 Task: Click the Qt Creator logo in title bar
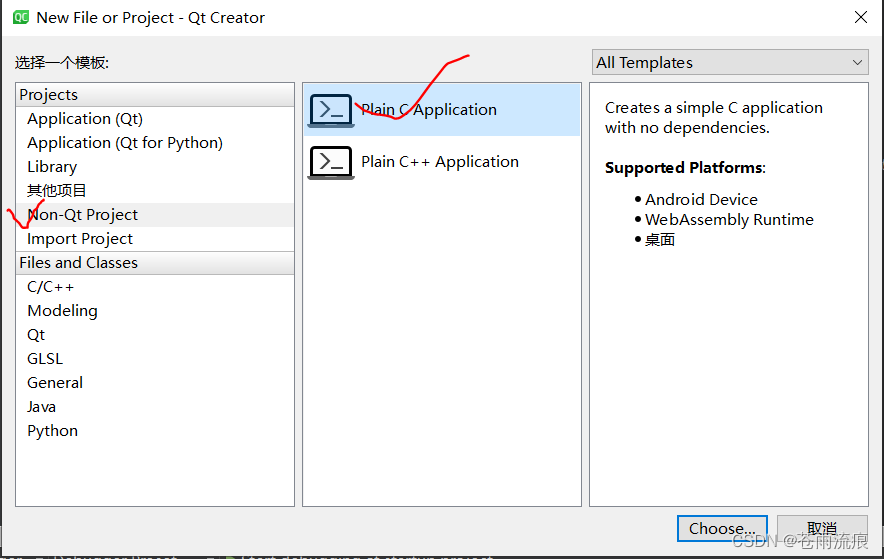[x=21, y=17]
